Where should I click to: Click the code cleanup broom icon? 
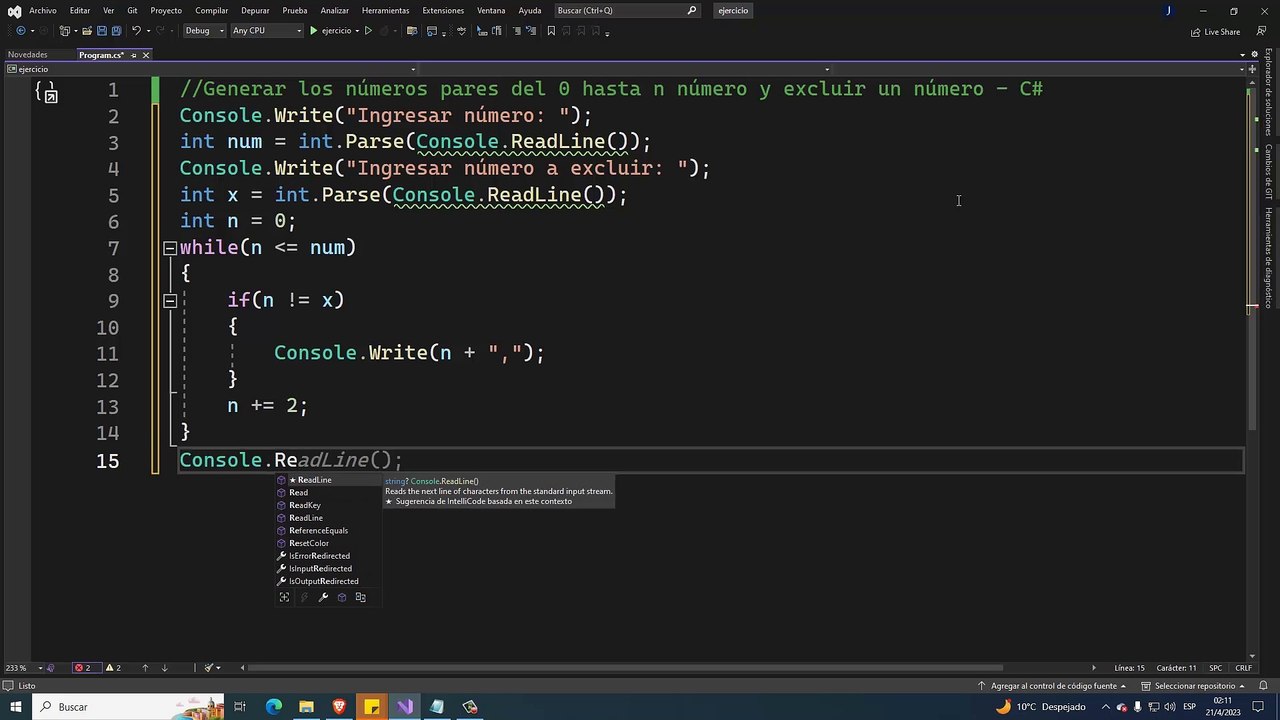coord(209,668)
